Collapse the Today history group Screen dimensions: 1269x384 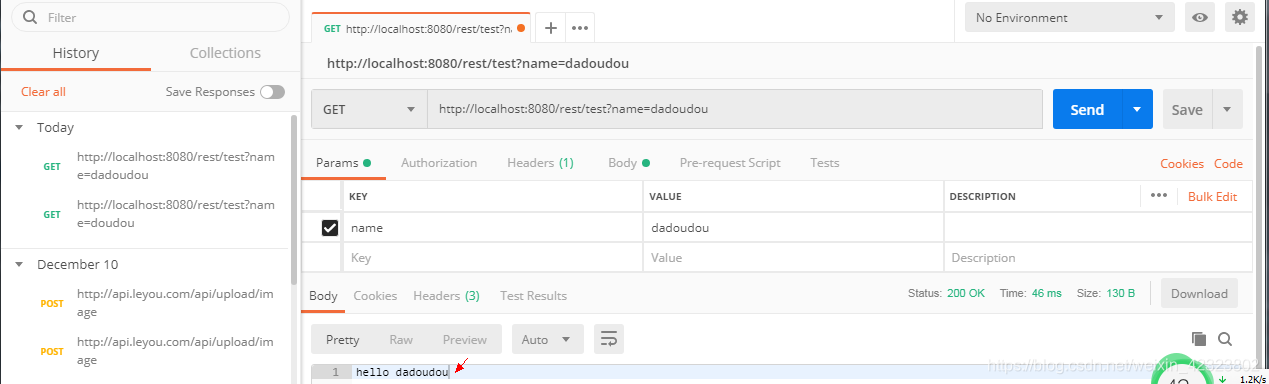pyautogui.click(x=19, y=128)
